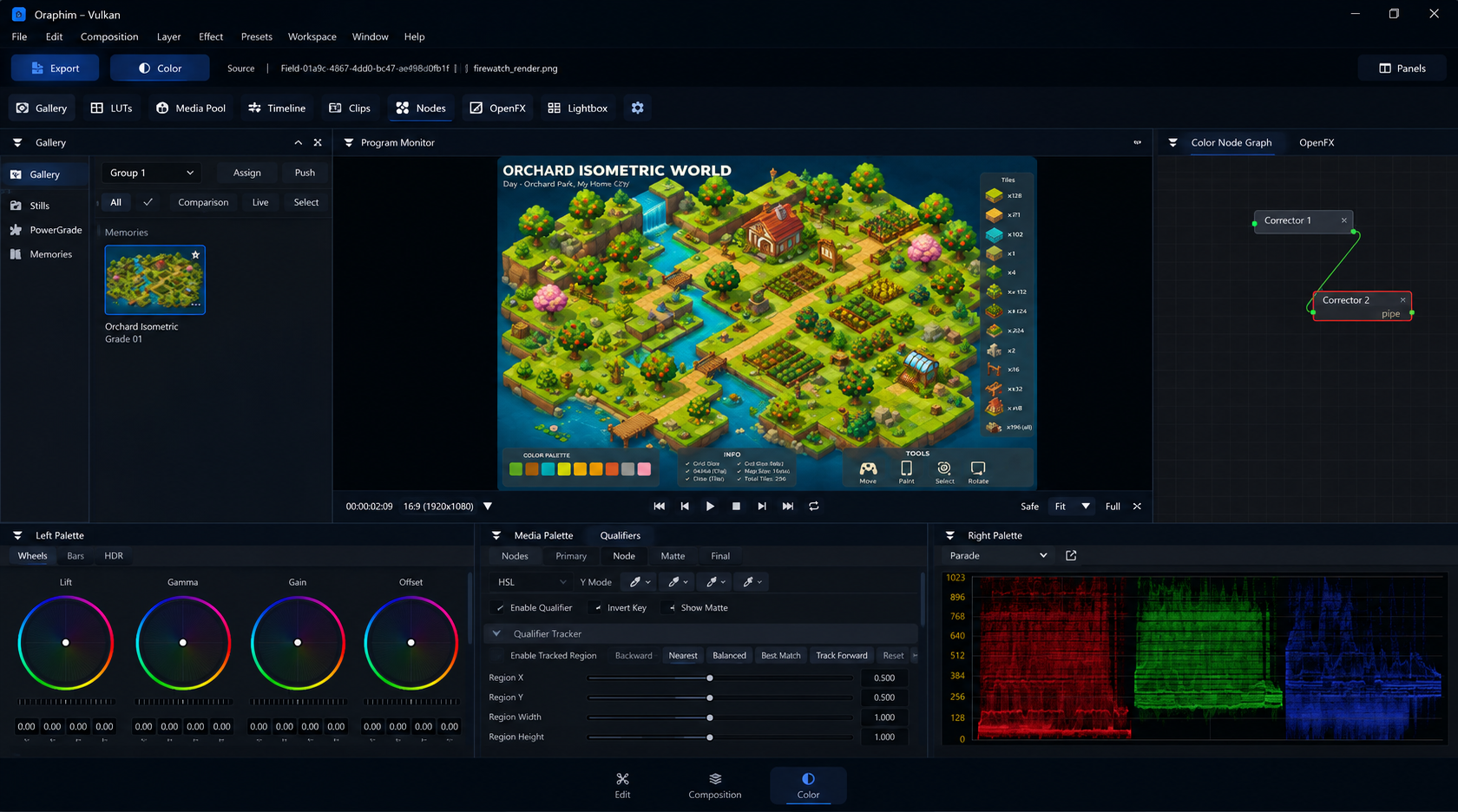
Task: Click the Export button
Action: pyautogui.click(x=55, y=69)
